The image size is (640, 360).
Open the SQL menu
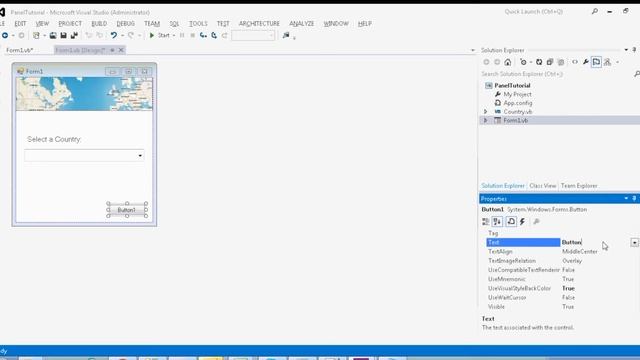[174, 24]
